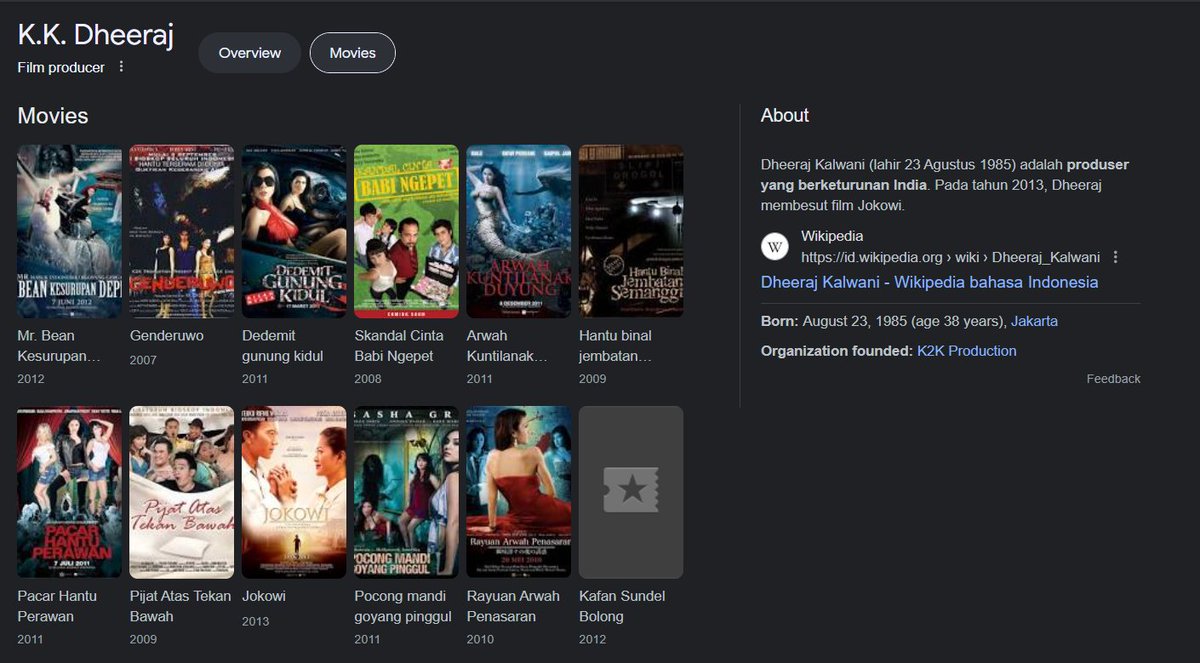Click the id.wikipedia.org URL breadcrumb text
Viewport: 1200px width, 663px height.
(x=950, y=257)
